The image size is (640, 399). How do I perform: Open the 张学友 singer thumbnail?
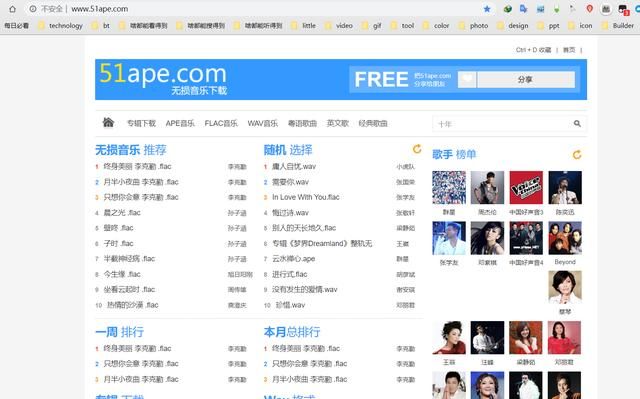click(449, 238)
